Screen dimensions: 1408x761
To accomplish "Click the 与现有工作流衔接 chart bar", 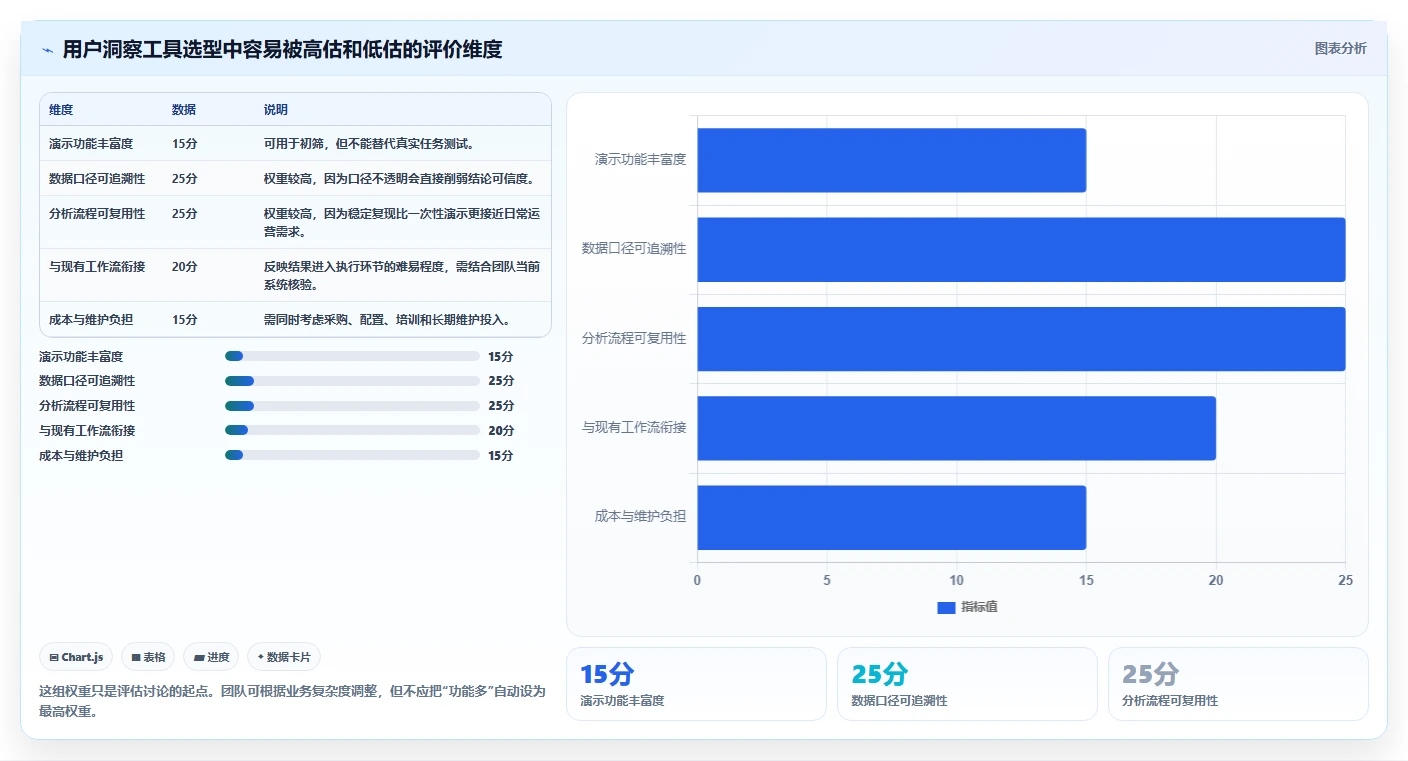I will 956,428.
